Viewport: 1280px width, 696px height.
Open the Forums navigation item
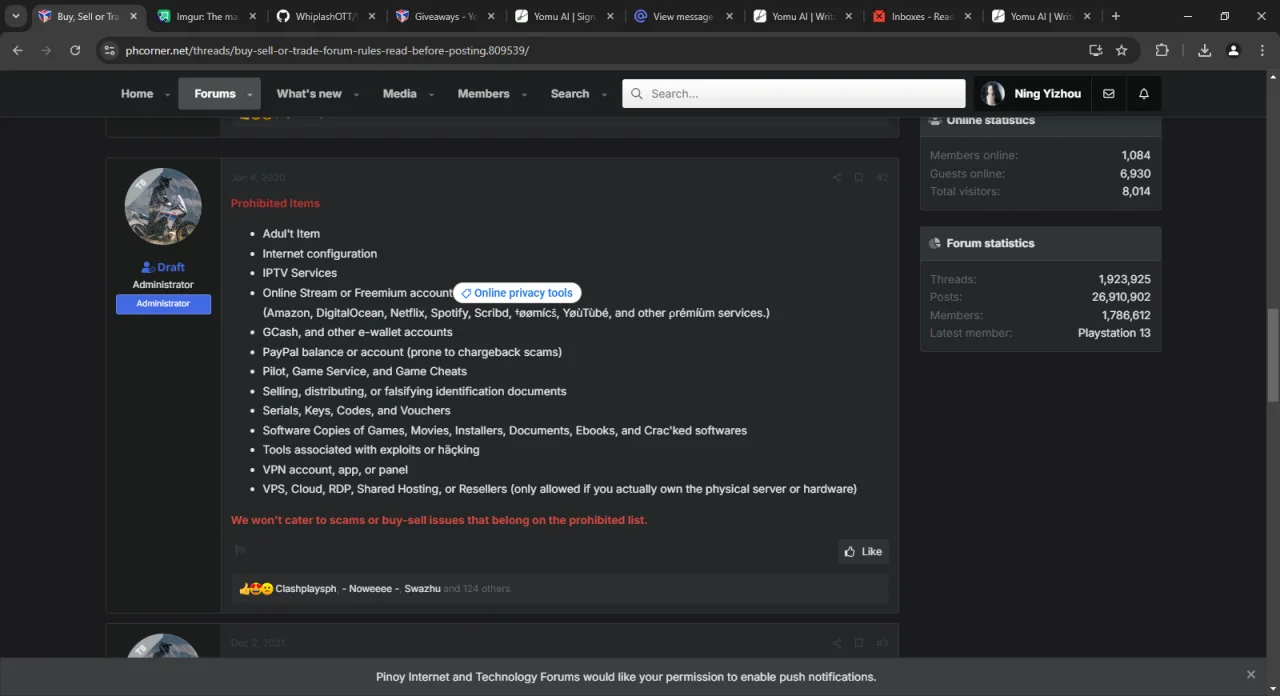pos(215,94)
